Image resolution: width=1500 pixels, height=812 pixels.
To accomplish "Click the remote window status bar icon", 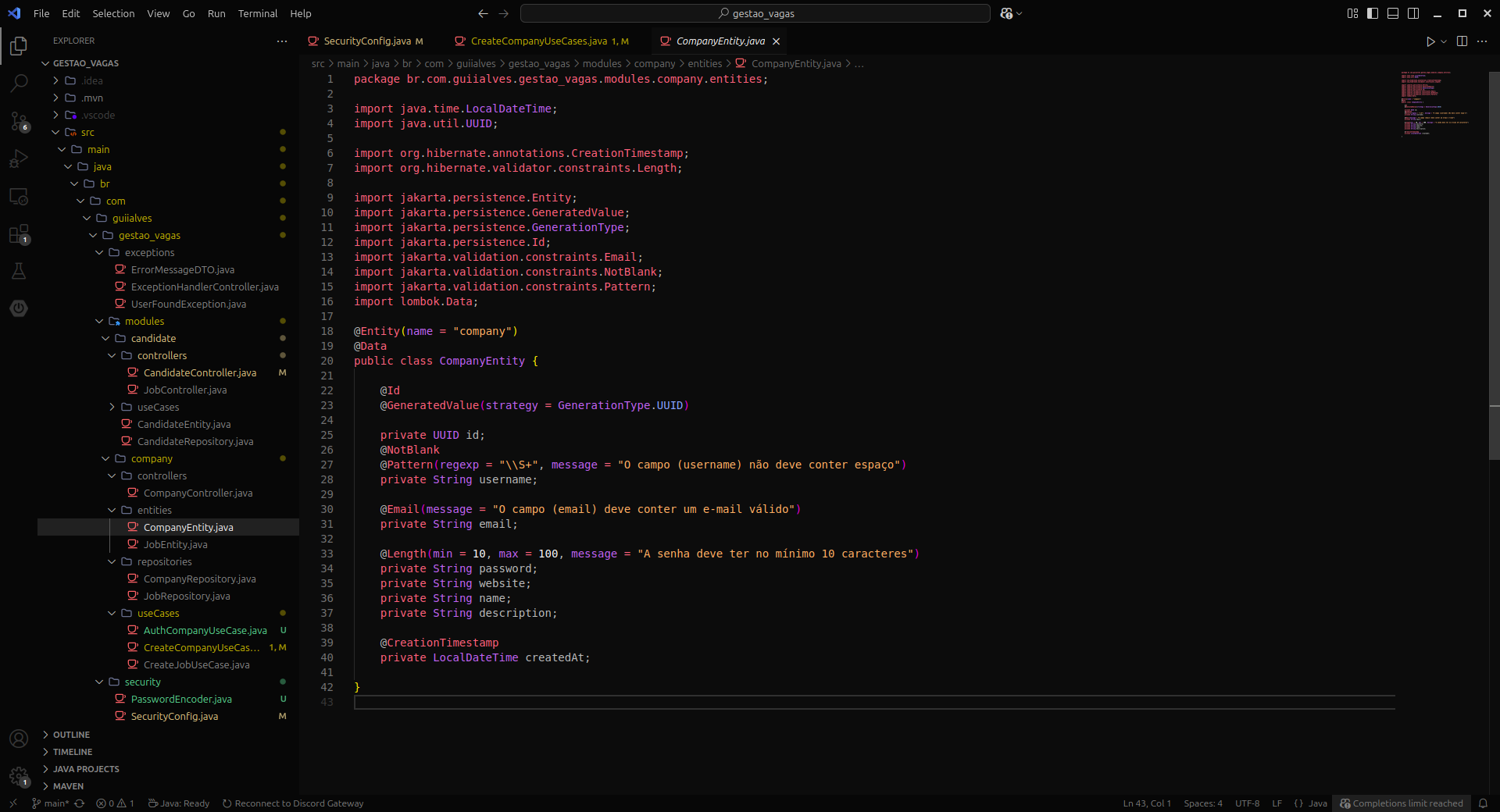I will (12, 803).
